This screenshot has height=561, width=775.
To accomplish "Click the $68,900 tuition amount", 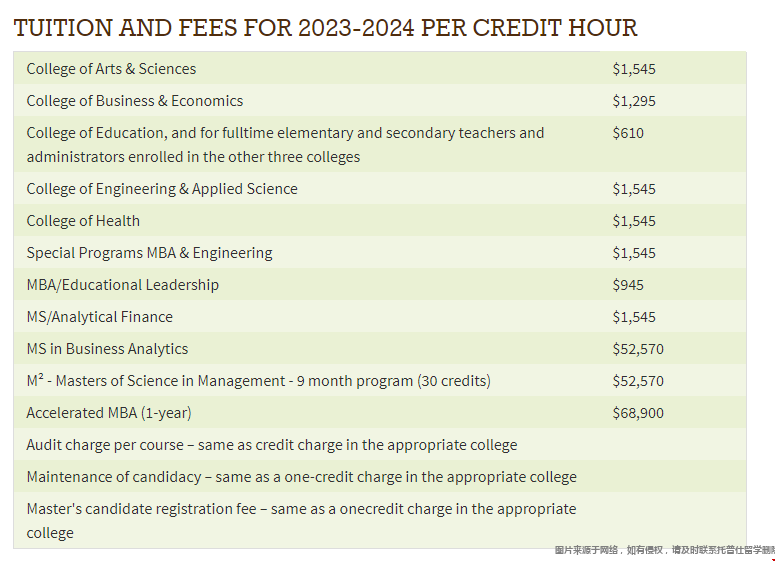I will click(638, 413).
